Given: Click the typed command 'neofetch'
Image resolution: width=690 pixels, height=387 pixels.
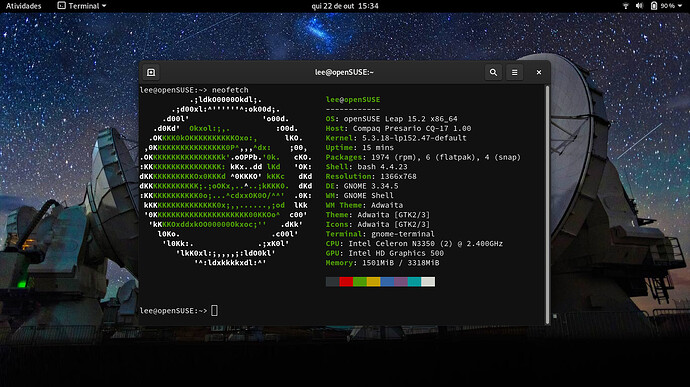Looking at the screenshot, I should 230,90.
